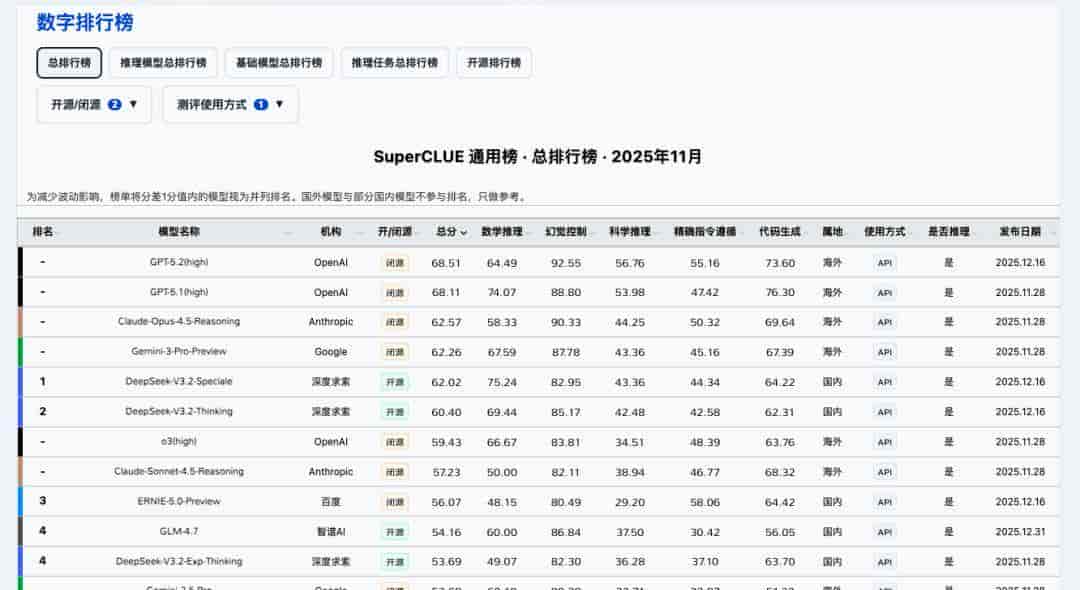The image size is (1080, 590).
Task: Click the SuperCLUE 通用榜 table title
Action: (x=538, y=157)
